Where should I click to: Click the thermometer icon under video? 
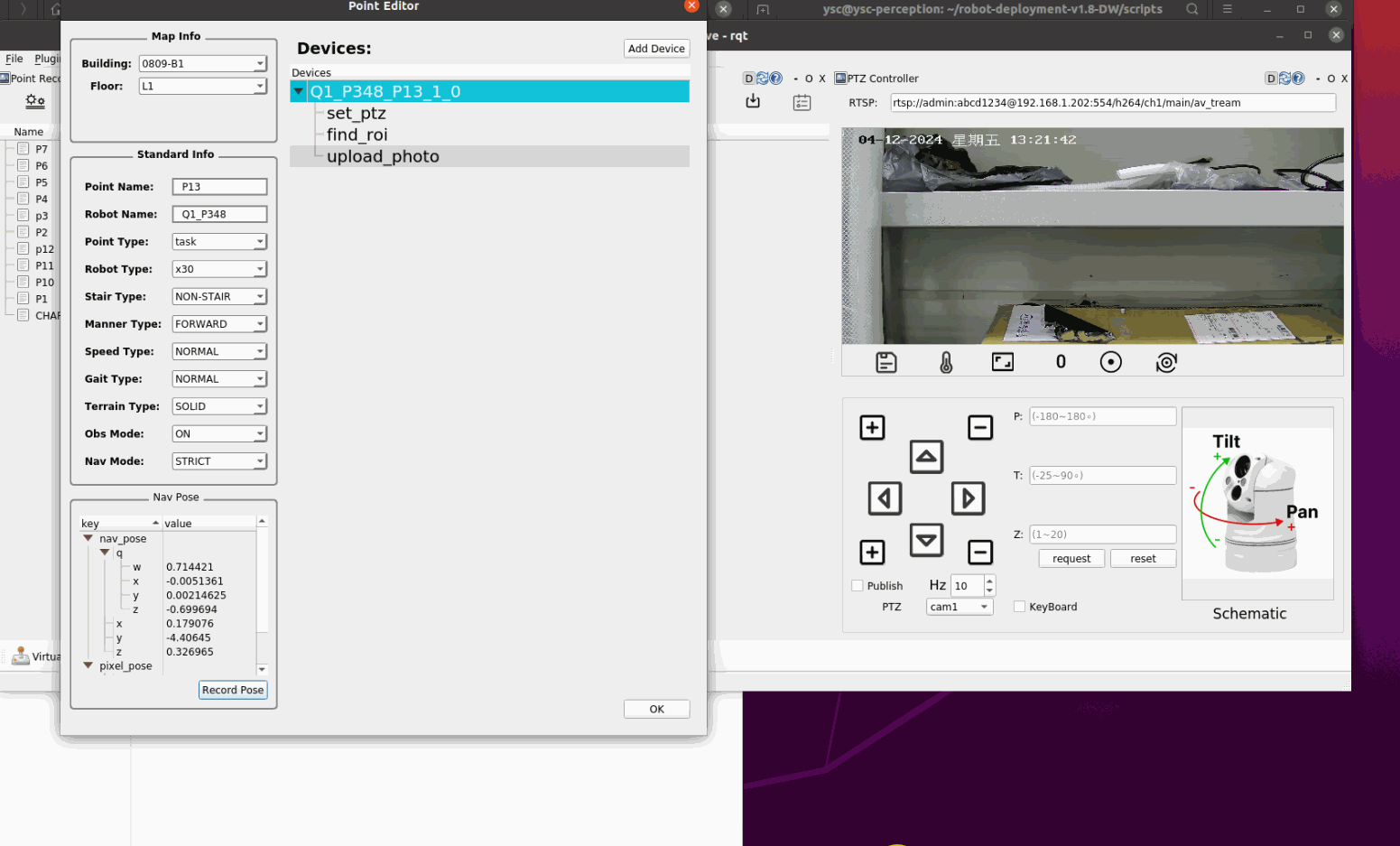tap(946, 362)
